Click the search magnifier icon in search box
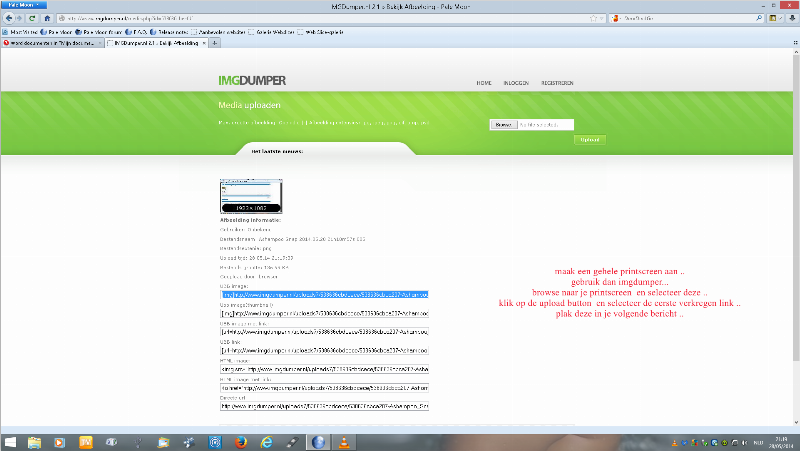This screenshot has height=451, width=800. point(759,18)
